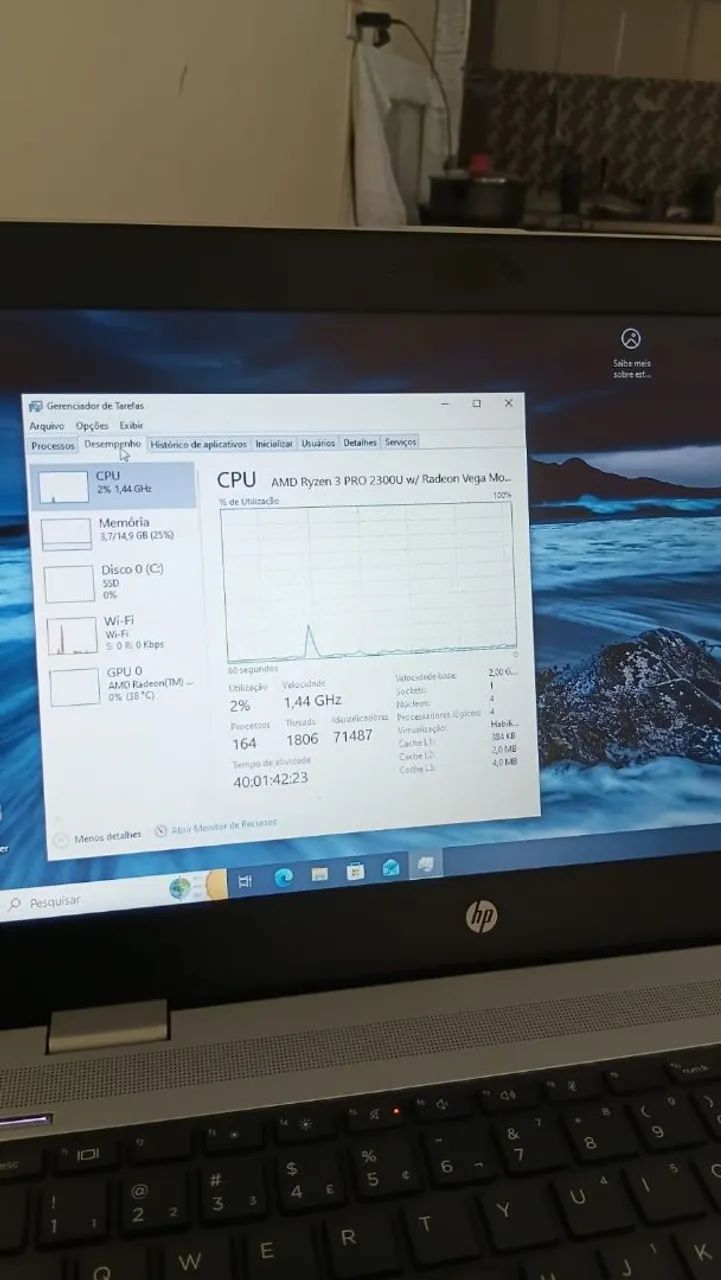This screenshot has width=721, height=1280.
Task: Open the Serviços tab
Action: coord(400,442)
